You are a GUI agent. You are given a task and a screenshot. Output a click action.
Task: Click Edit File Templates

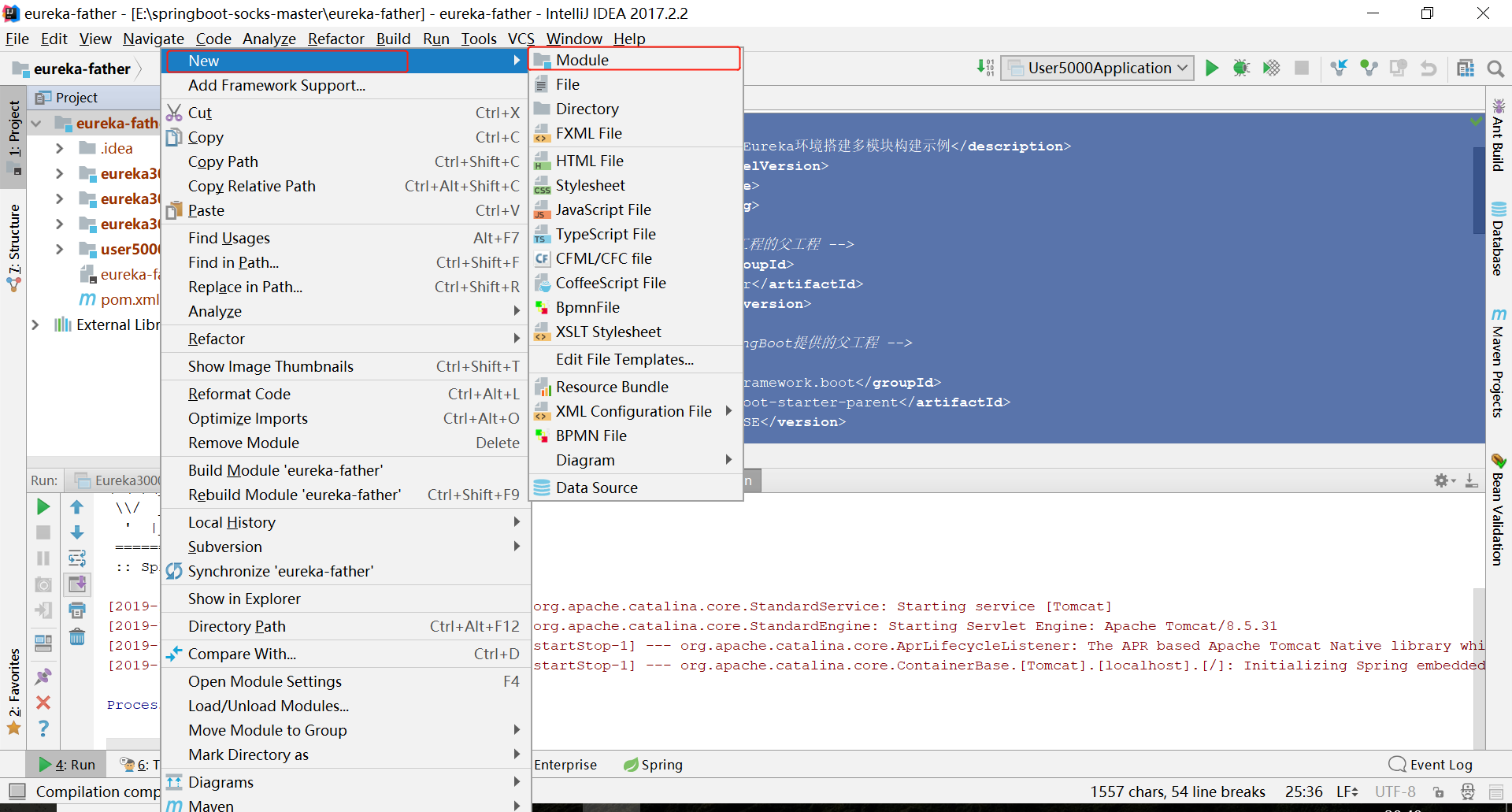636,359
